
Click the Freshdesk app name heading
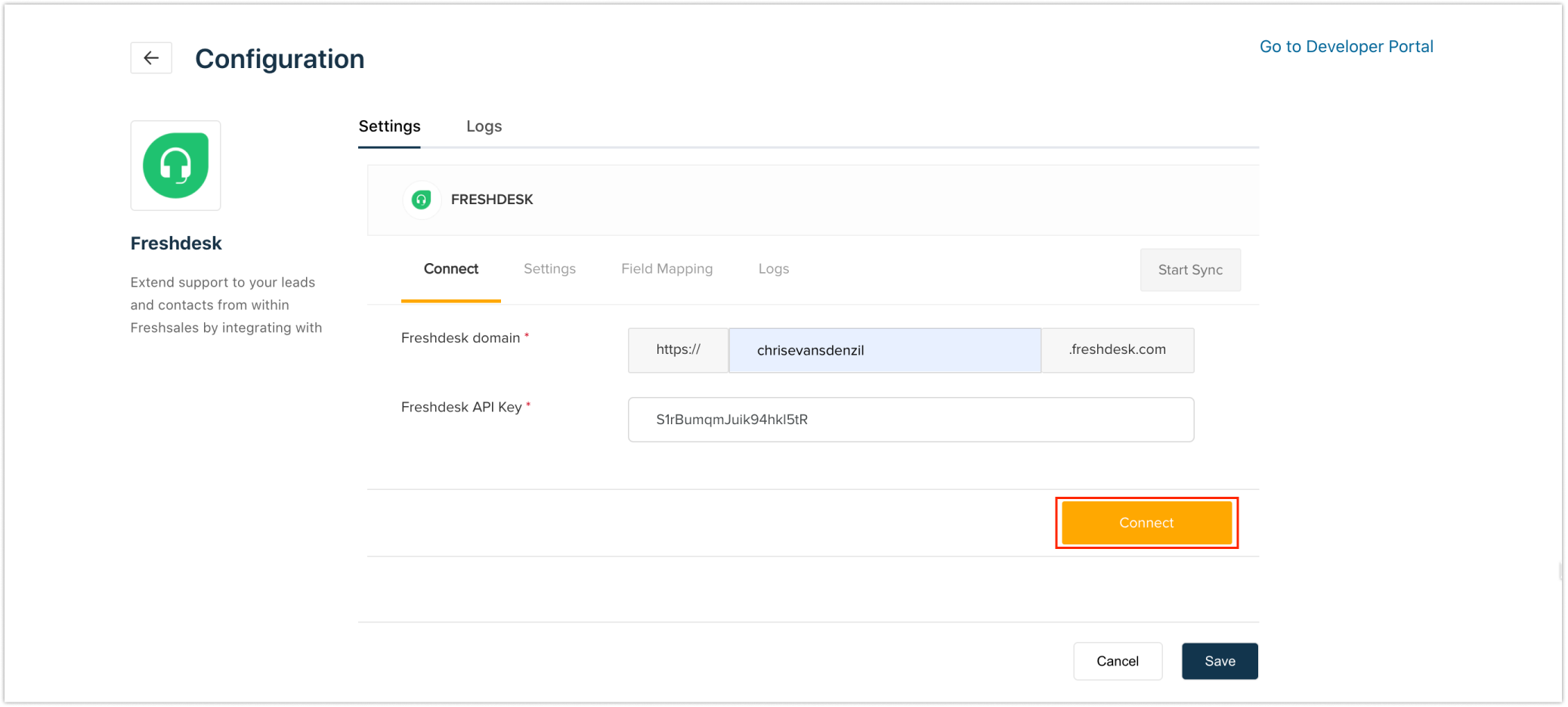coord(176,243)
